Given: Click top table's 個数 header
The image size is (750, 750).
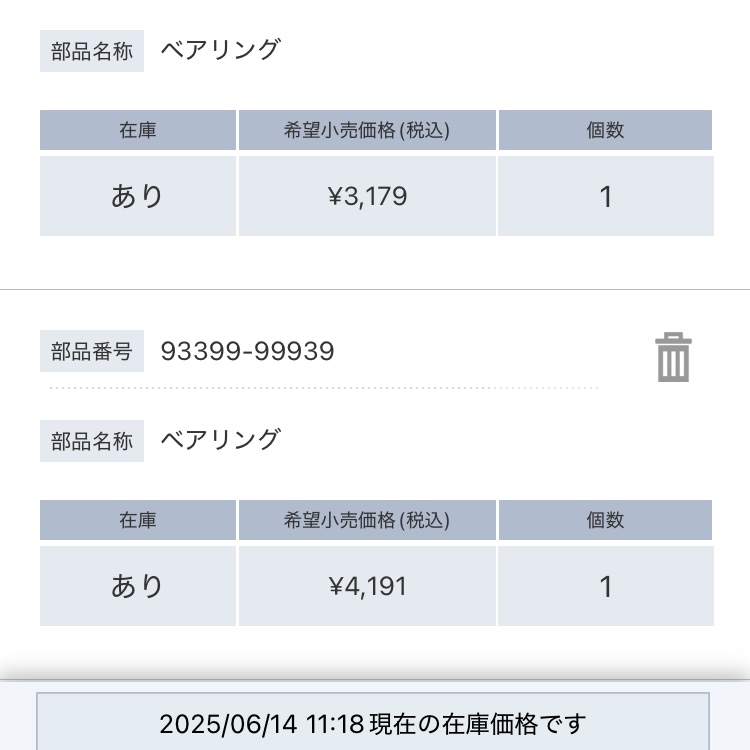Looking at the screenshot, I should (x=605, y=130).
